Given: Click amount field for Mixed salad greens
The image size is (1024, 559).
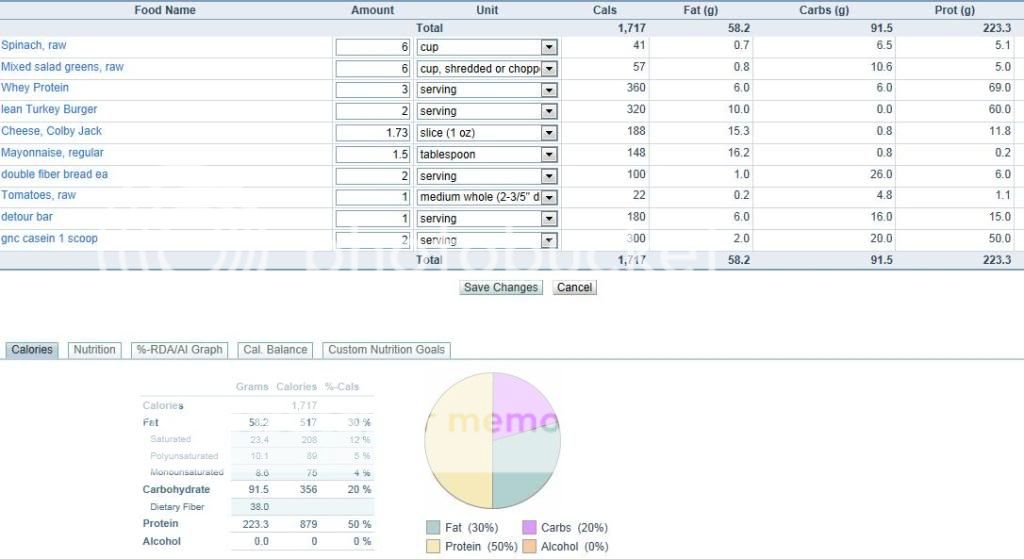Looking at the screenshot, I should pyautogui.click(x=373, y=69).
